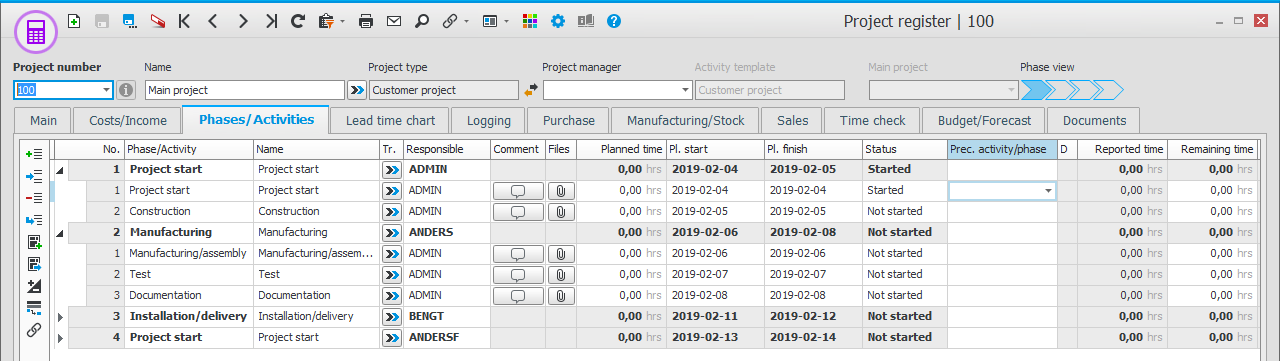
Task: Open files for the Test activity
Action: click(x=560, y=275)
